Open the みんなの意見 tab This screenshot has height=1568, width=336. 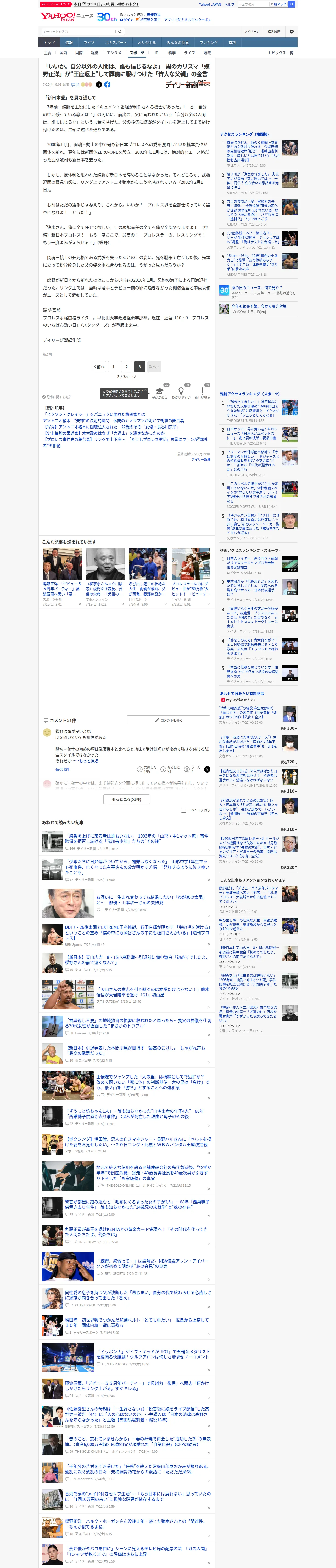coord(178,43)
